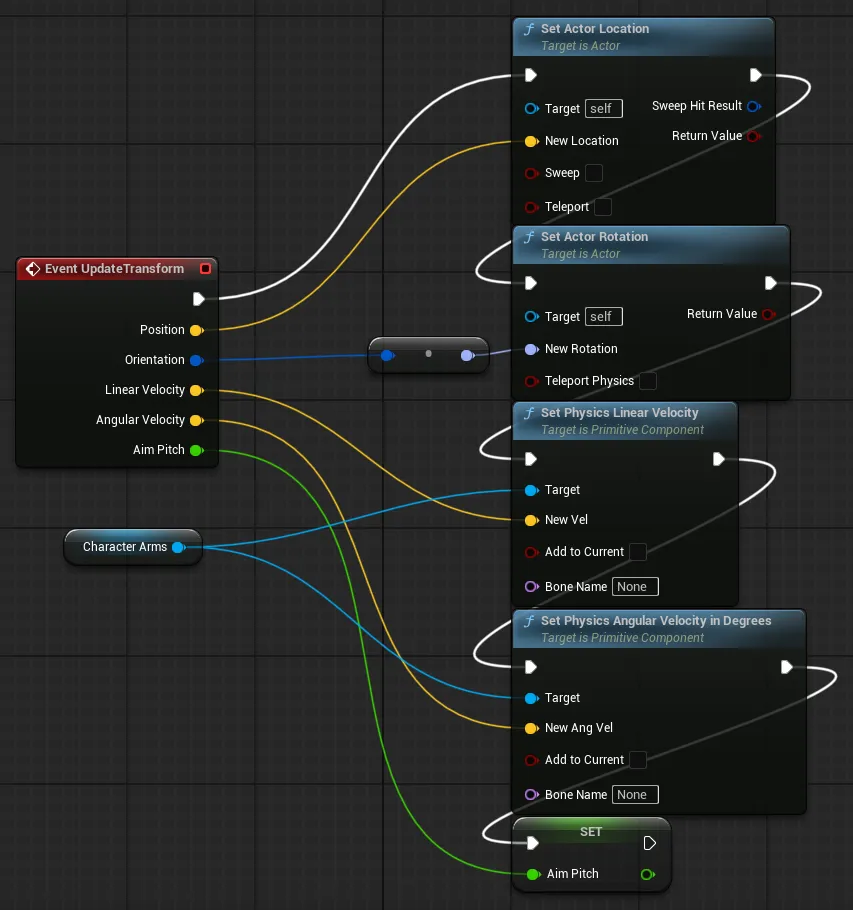Screen dimensions: 853x910
Task: Click the Teleport Physics input pin
Action: pyautogui.click(x=532, y=381)
